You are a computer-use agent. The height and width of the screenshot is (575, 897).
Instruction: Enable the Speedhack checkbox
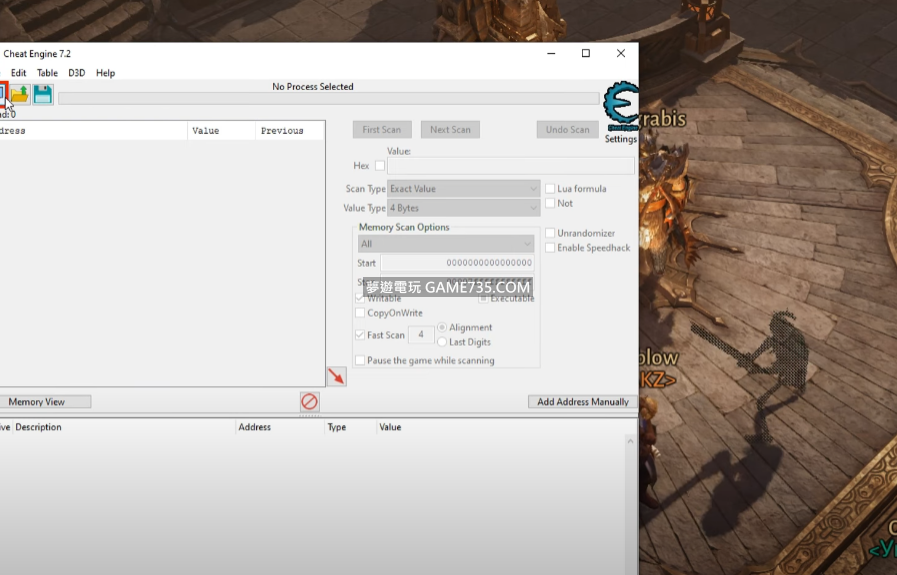550,248
